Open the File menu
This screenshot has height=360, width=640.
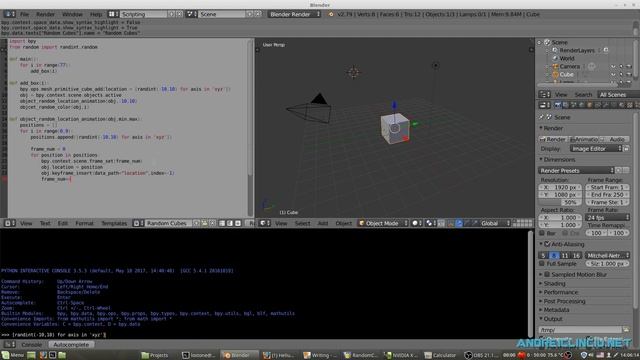coord(24,14)
